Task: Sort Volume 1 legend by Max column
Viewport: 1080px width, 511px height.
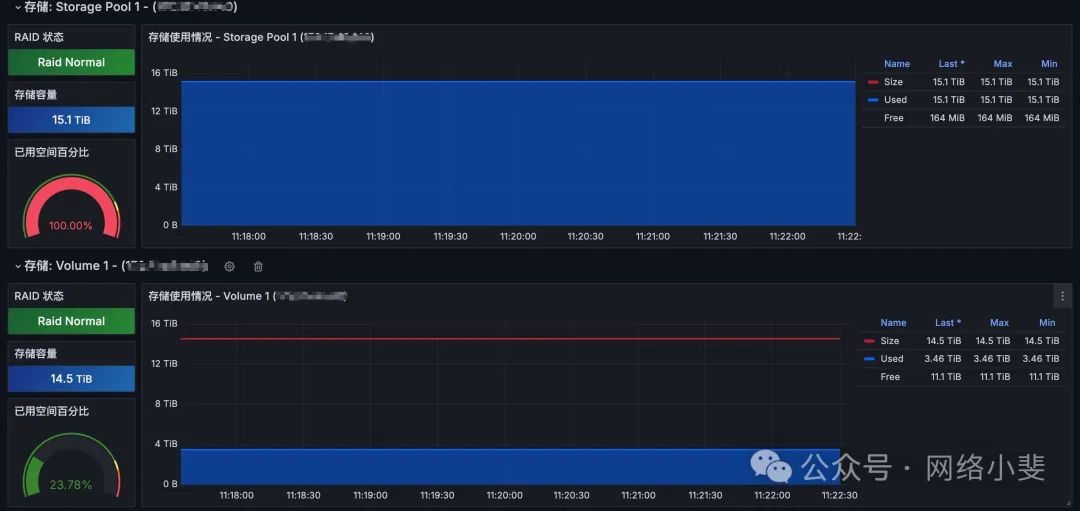Action: pos(999,323)
